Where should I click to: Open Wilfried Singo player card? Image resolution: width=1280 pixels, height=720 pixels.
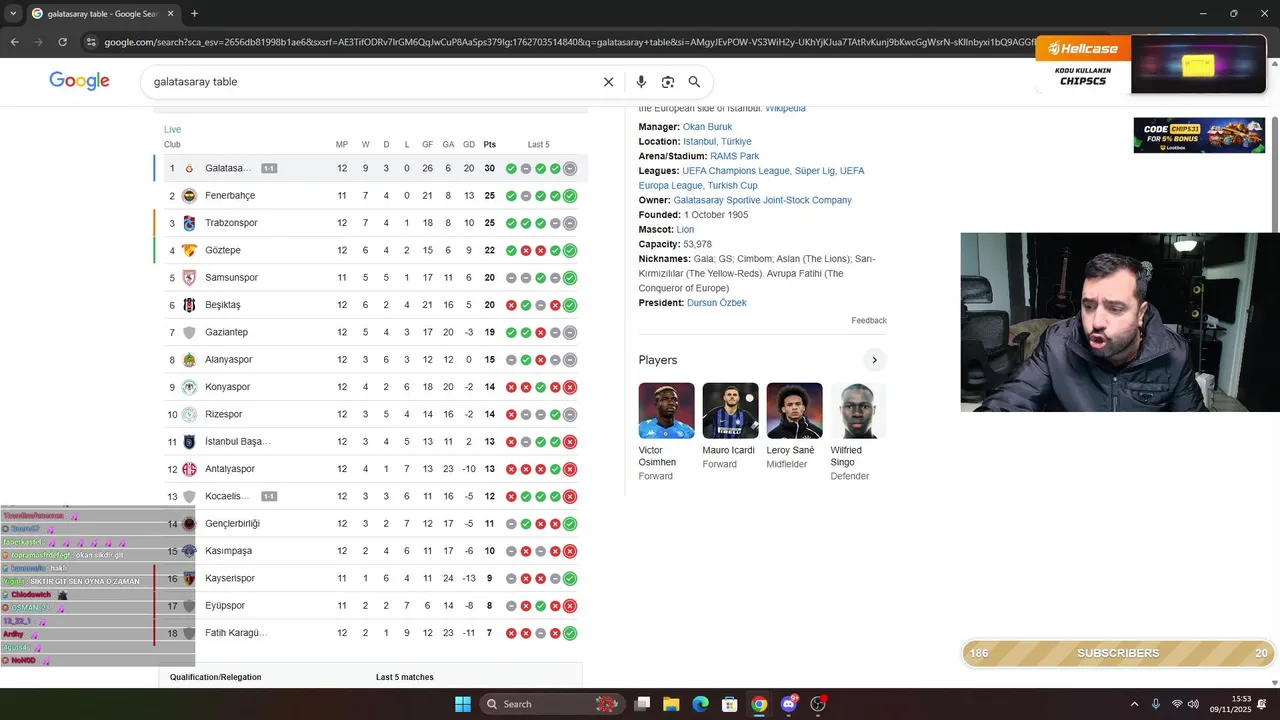[x=858, y=432]
